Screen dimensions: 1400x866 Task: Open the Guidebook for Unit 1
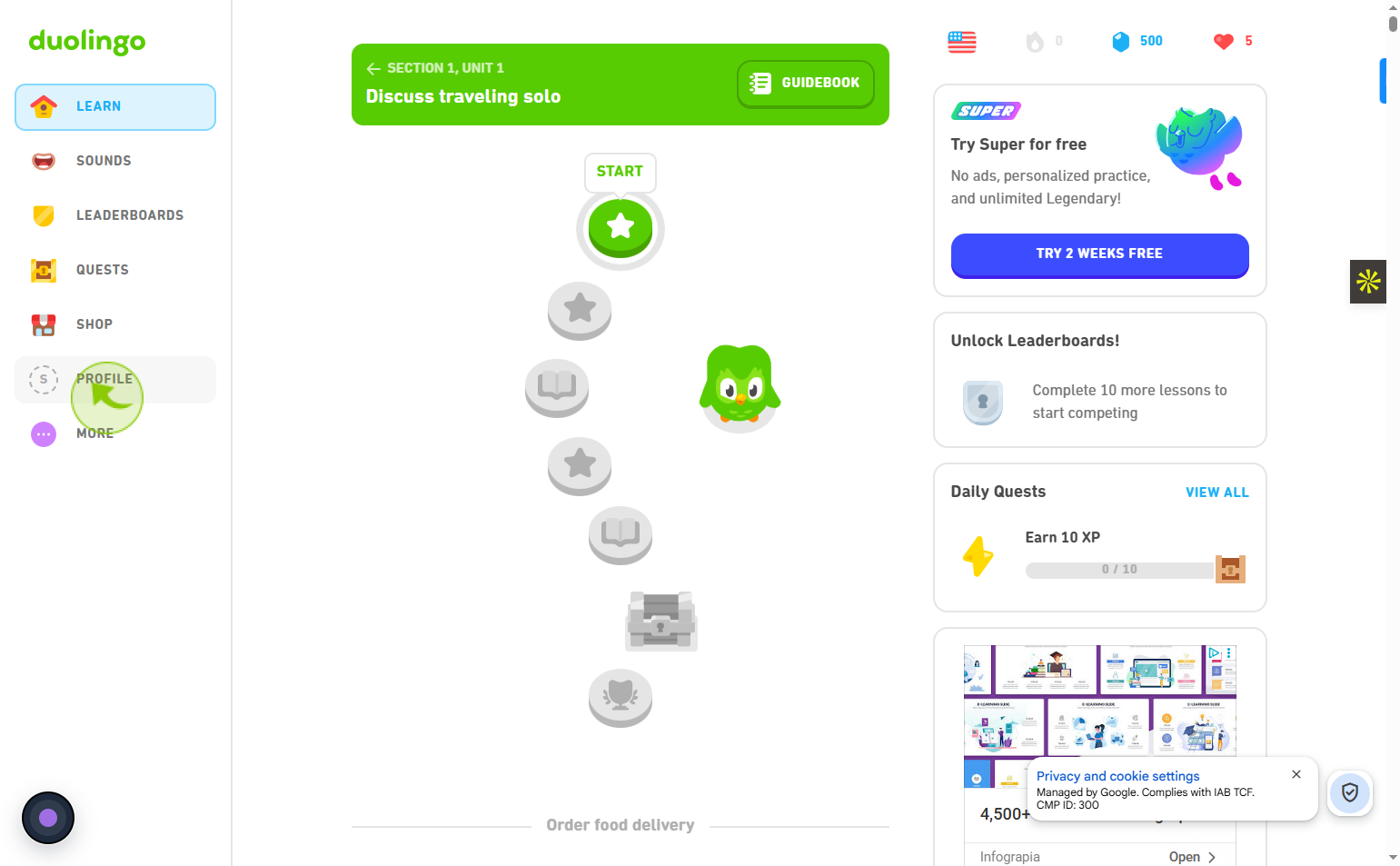tap(806, 84)
